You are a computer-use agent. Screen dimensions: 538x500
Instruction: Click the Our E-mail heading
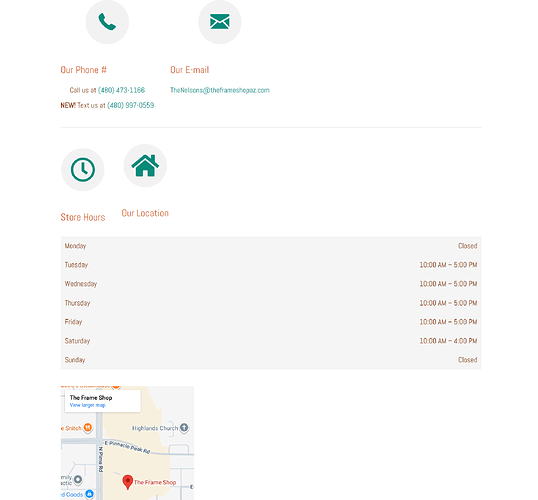(190, 70)
